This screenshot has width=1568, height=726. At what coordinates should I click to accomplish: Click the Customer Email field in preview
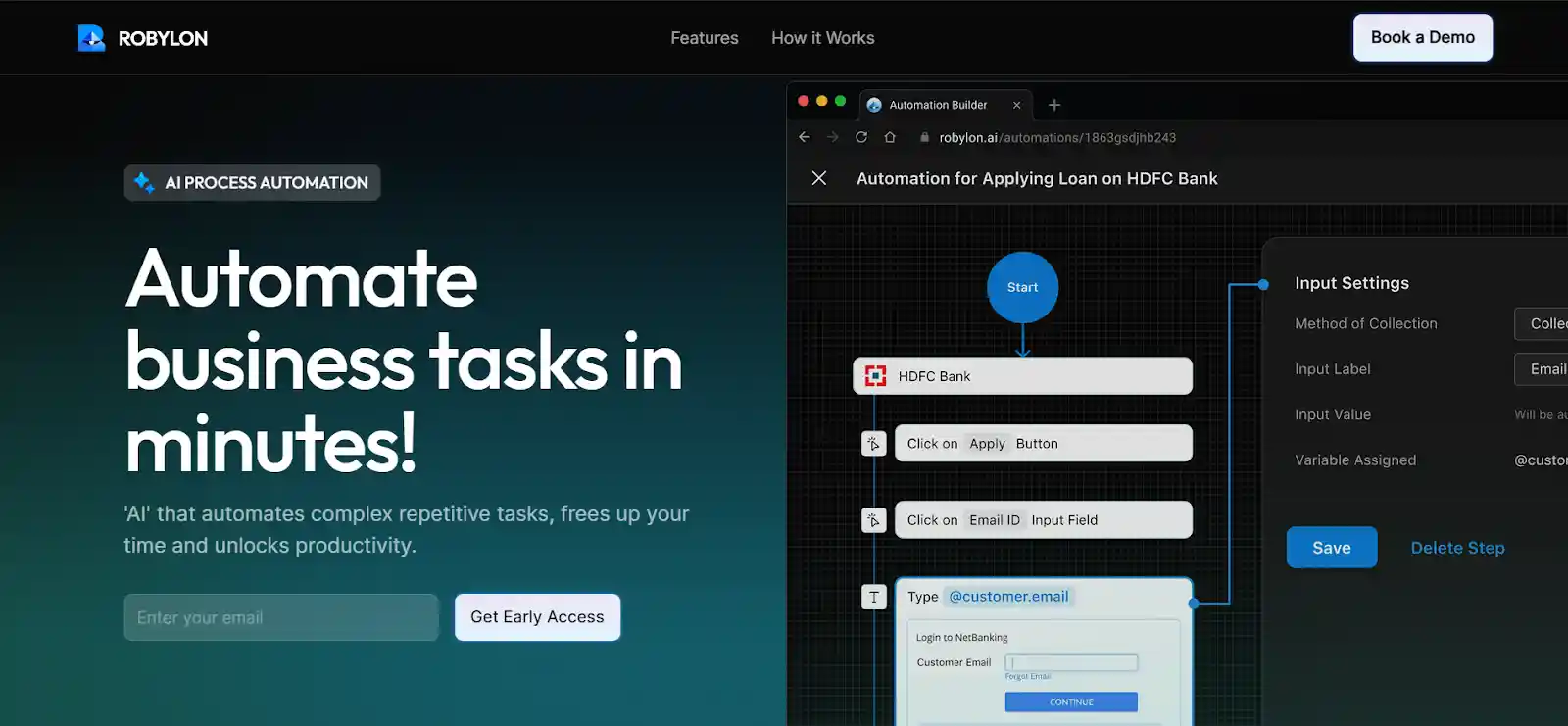point(1071,662)
